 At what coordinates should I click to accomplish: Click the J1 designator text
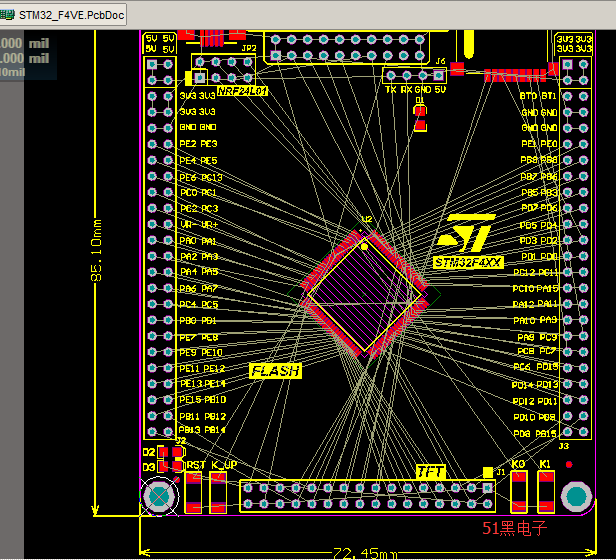(500, 472)
